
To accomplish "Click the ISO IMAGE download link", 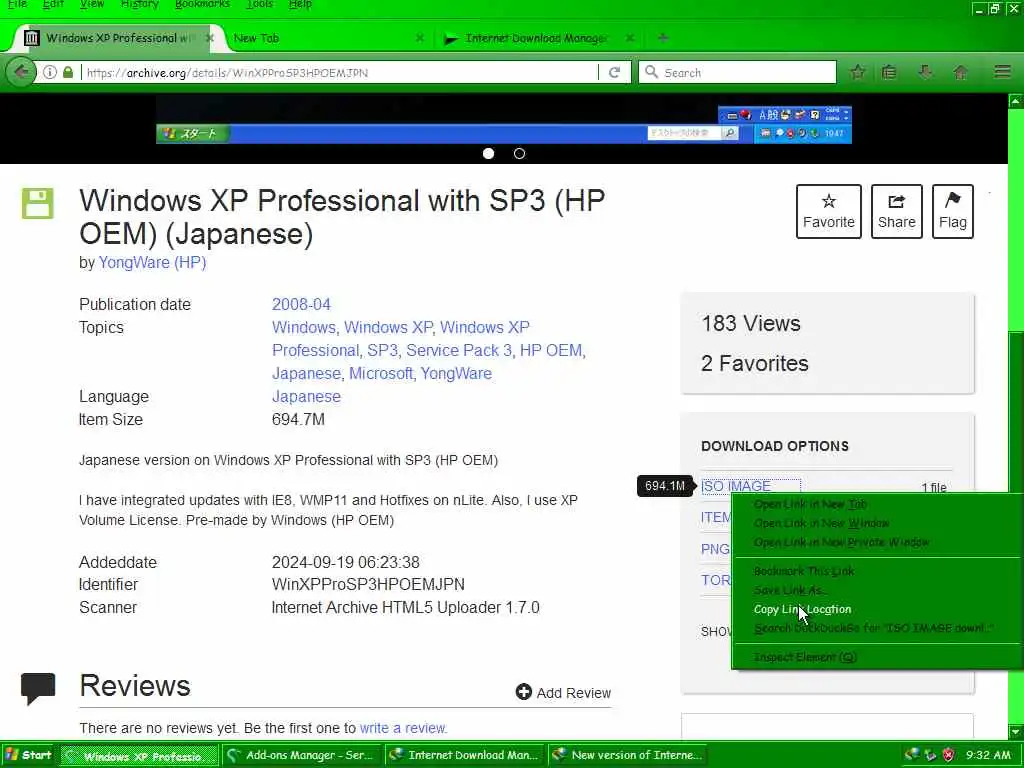I will tap(735, 486).
